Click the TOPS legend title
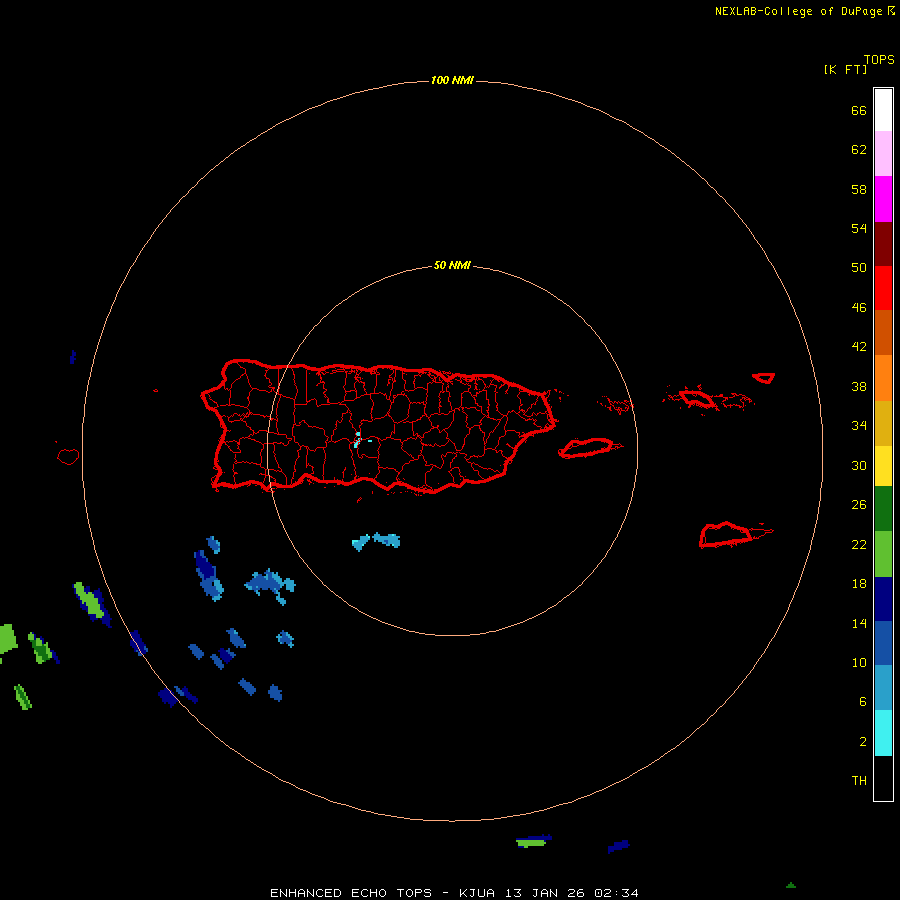900x900 pixels. pos(879,60)
